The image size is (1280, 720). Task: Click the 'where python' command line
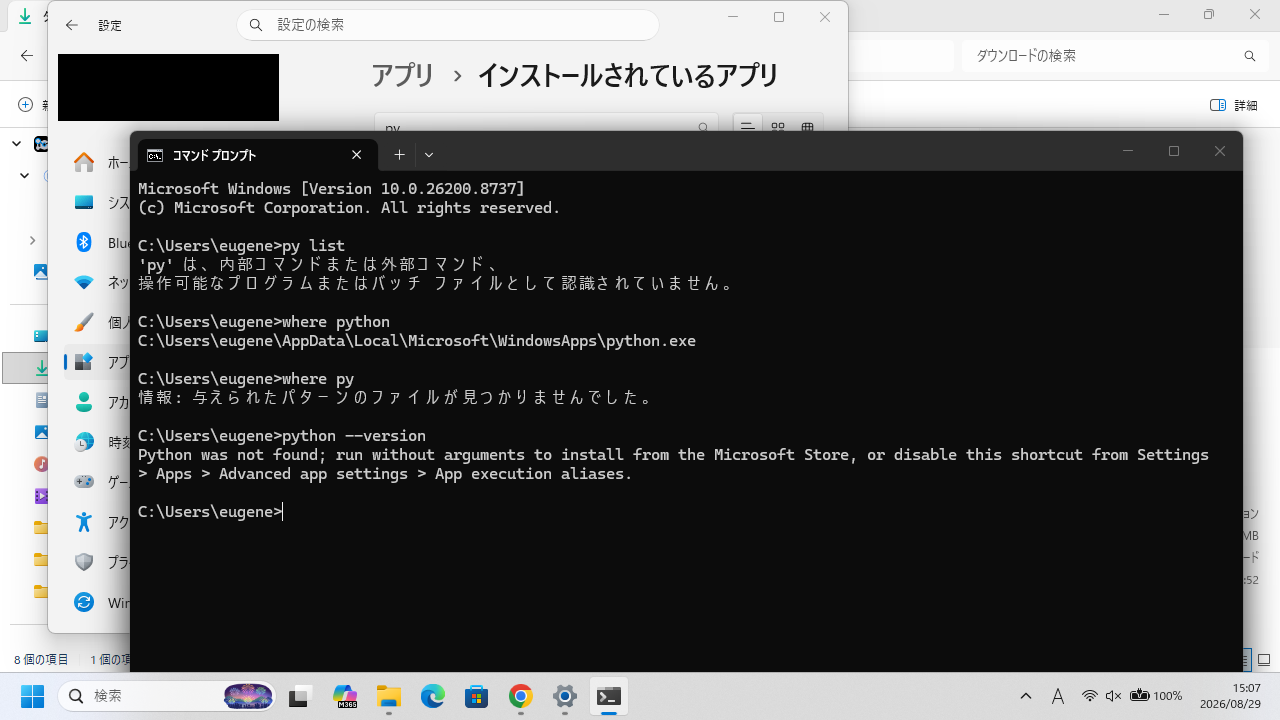[264, 321]
